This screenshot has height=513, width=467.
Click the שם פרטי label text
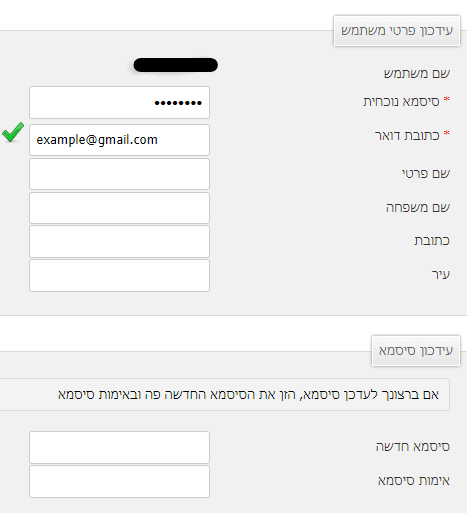(426, 174)
